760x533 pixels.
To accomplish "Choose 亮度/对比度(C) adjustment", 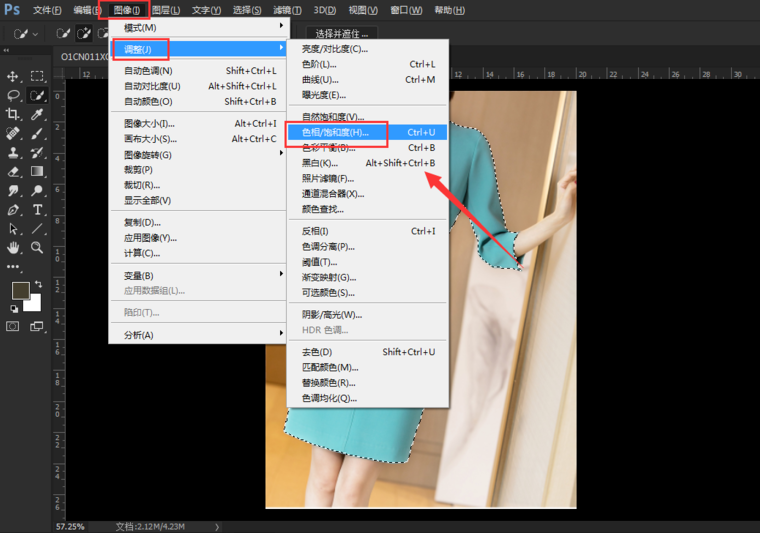I will pos(367,49).
